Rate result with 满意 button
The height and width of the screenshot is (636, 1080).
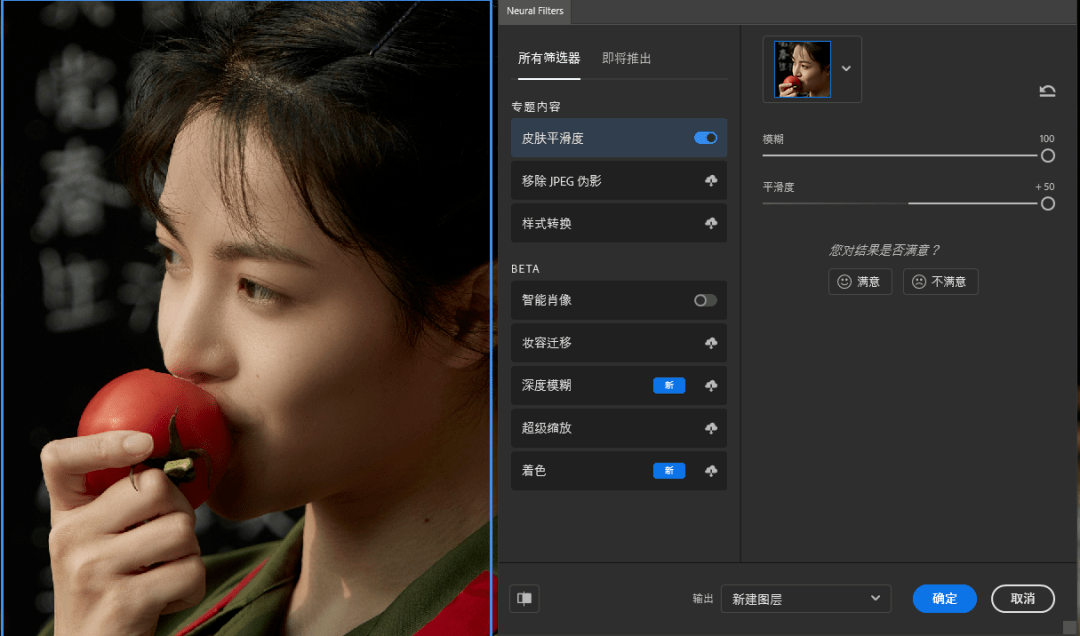[860, 281]
